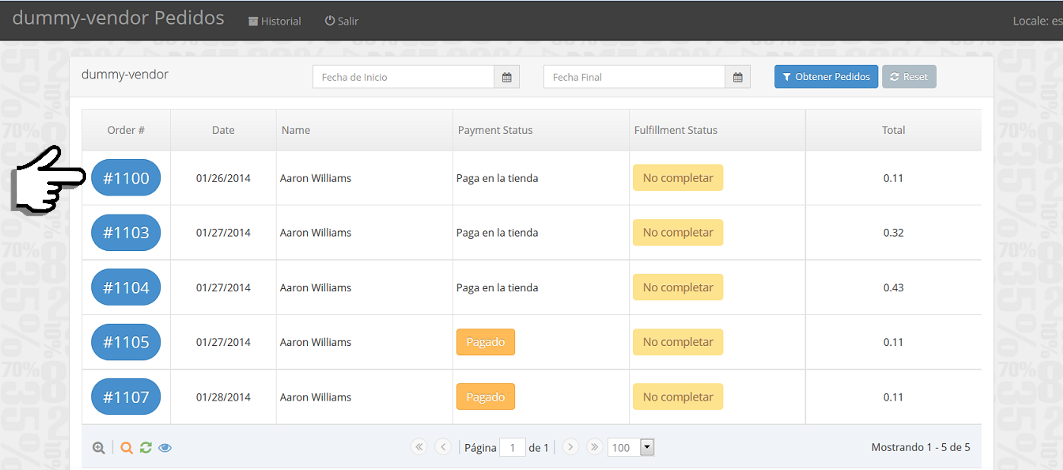Open the Historial menu item
This screenshot has width=1063, height=470.
pyautogui.click(x=275, y=21)
